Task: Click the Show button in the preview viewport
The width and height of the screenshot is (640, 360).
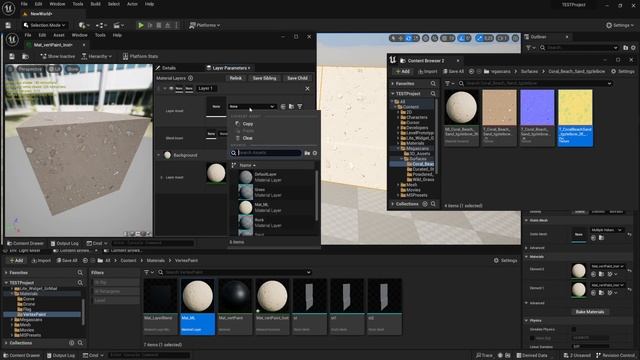Action: tap(73, 69)
